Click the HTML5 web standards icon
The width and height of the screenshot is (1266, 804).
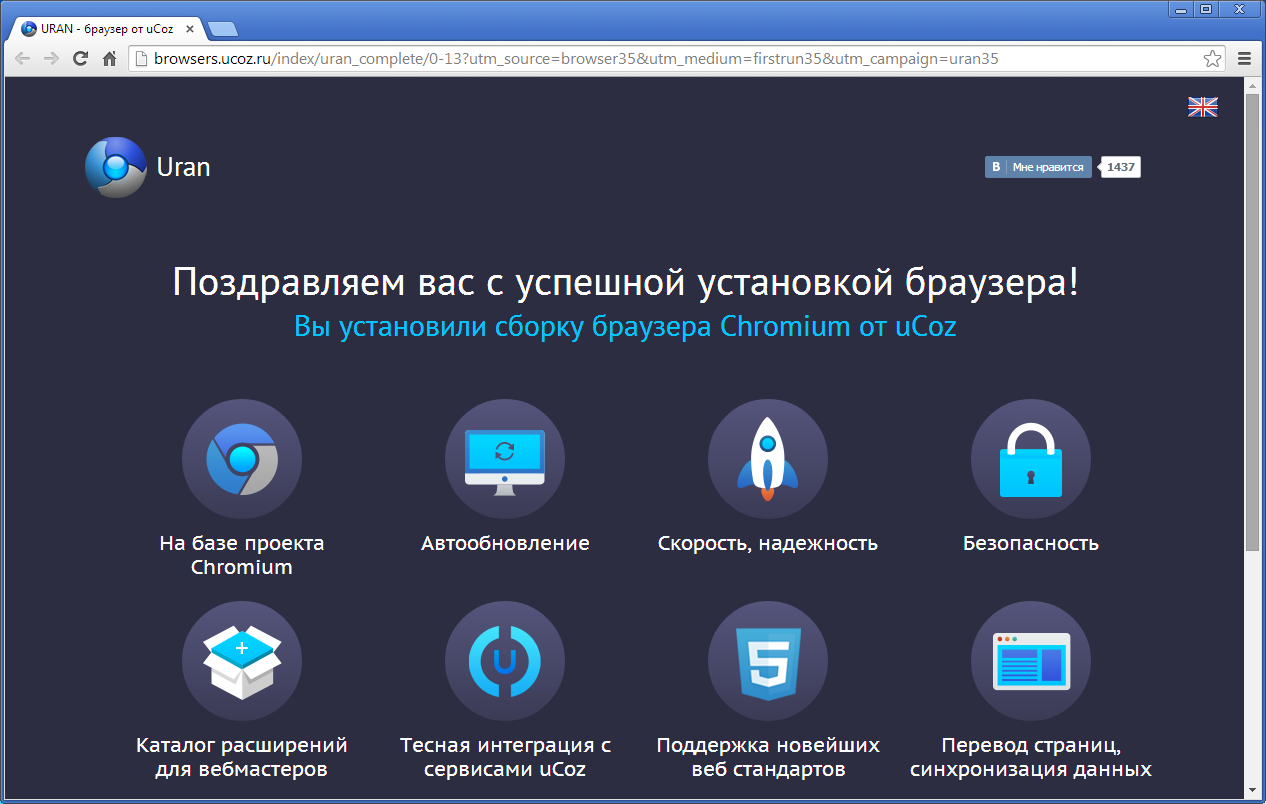tap(768, 661)
